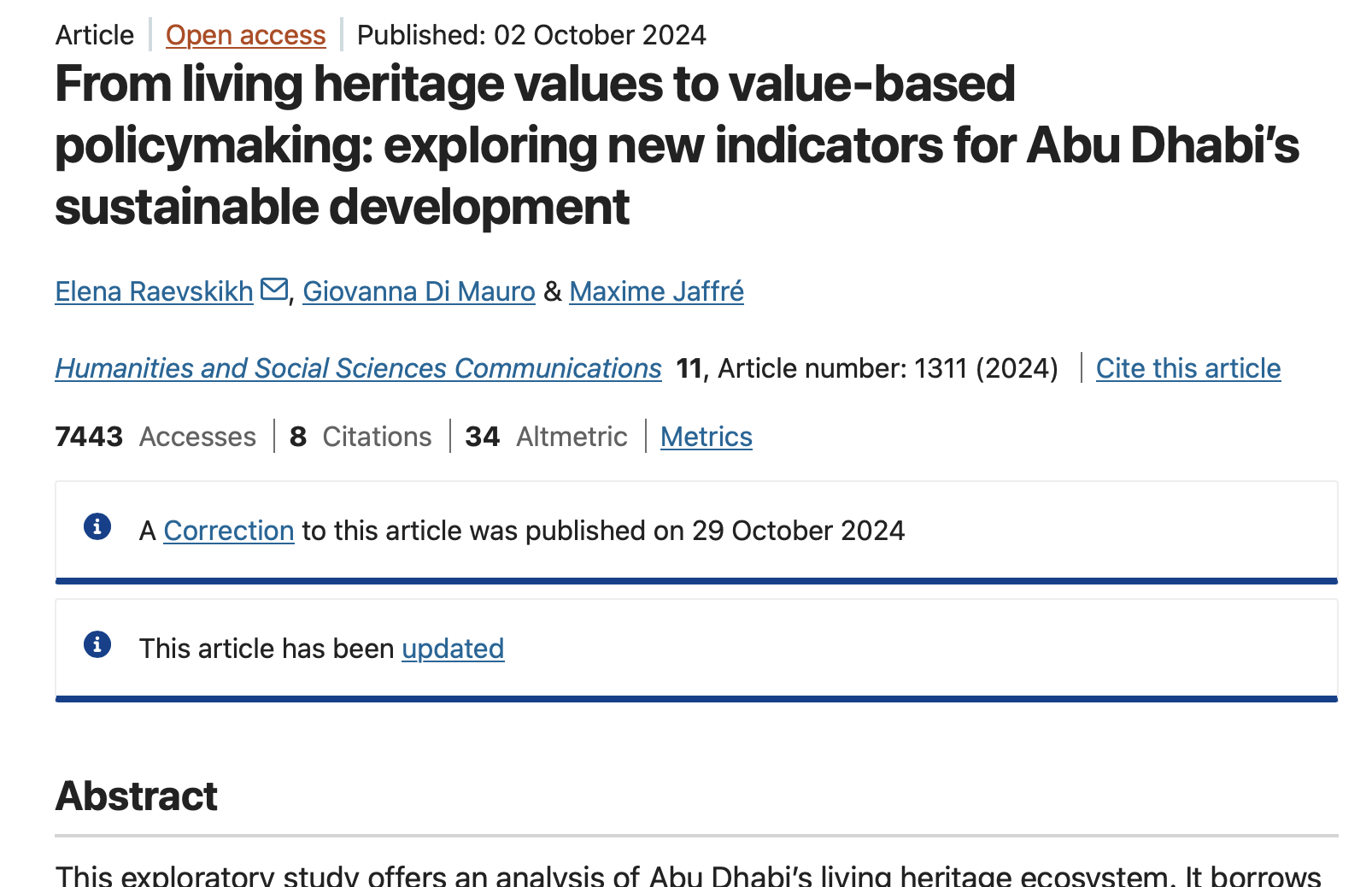Viewport: 1372px width, 887px height.
Task: Click the email envelope icon beside Elena Raevskikh
Action: [x=273, y=290]
